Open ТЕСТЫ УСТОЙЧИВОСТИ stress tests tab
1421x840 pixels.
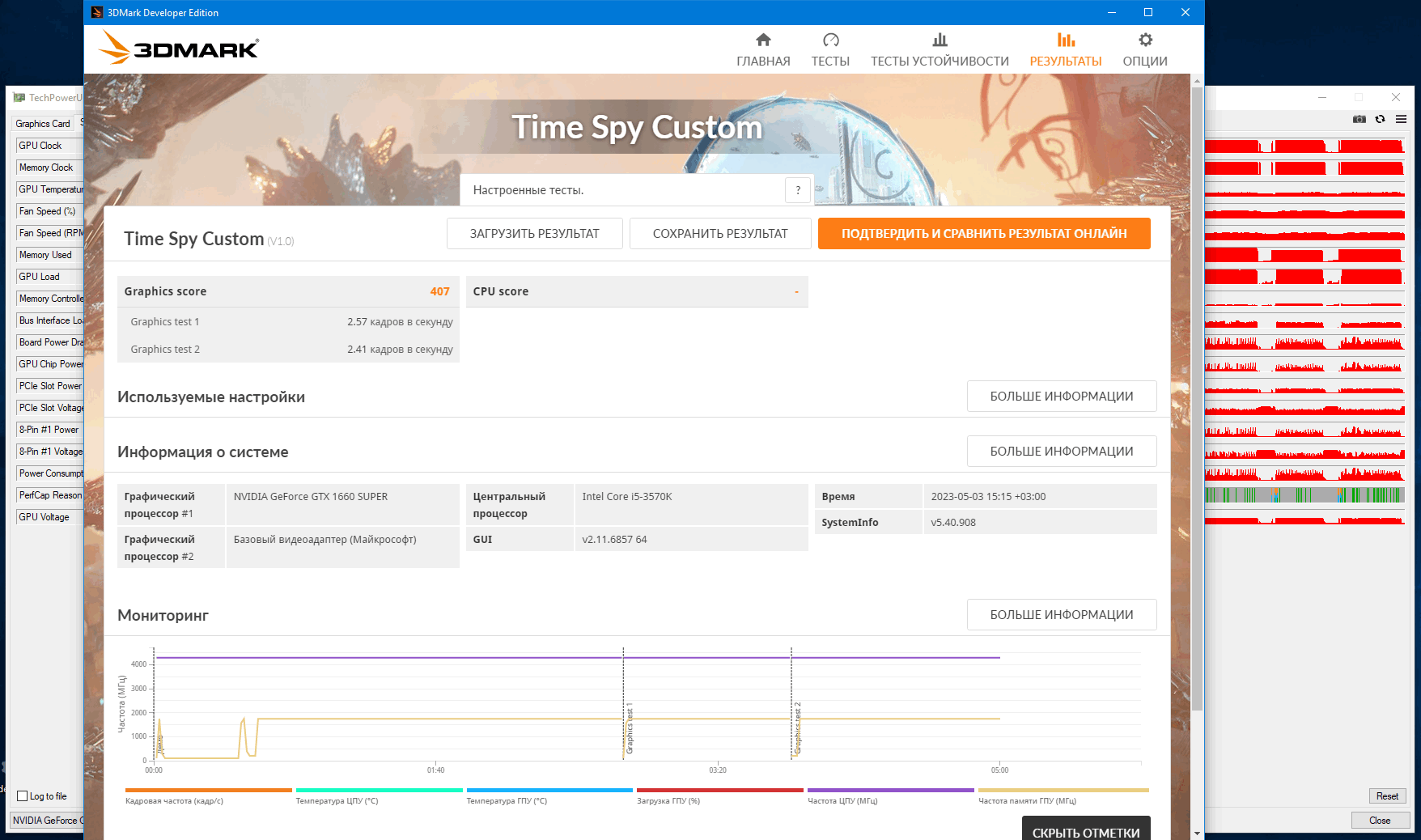(940, 50)
